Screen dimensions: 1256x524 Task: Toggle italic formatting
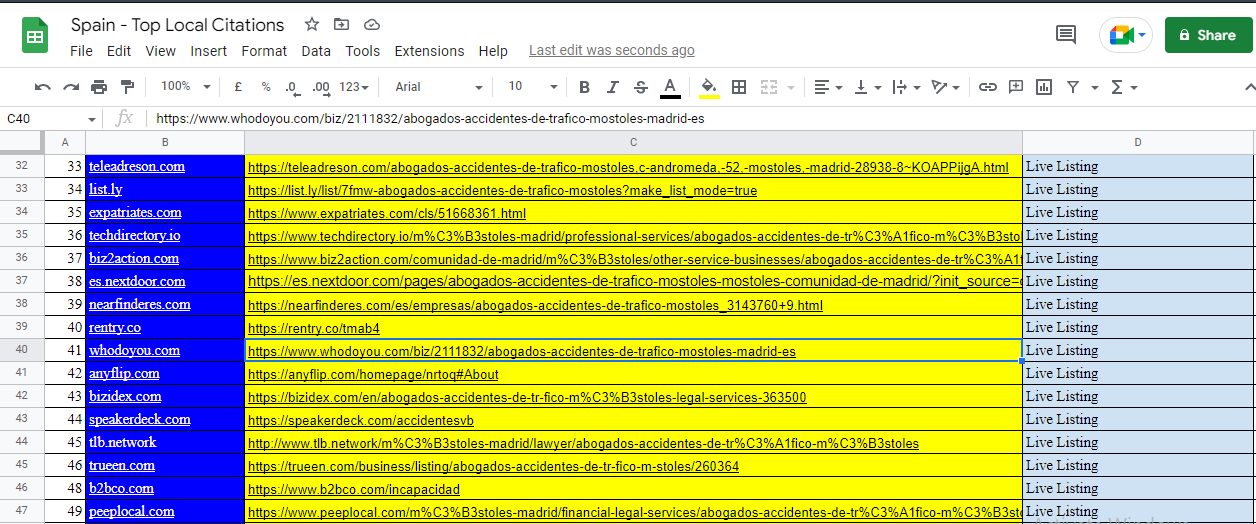click(x=613, y=87)
